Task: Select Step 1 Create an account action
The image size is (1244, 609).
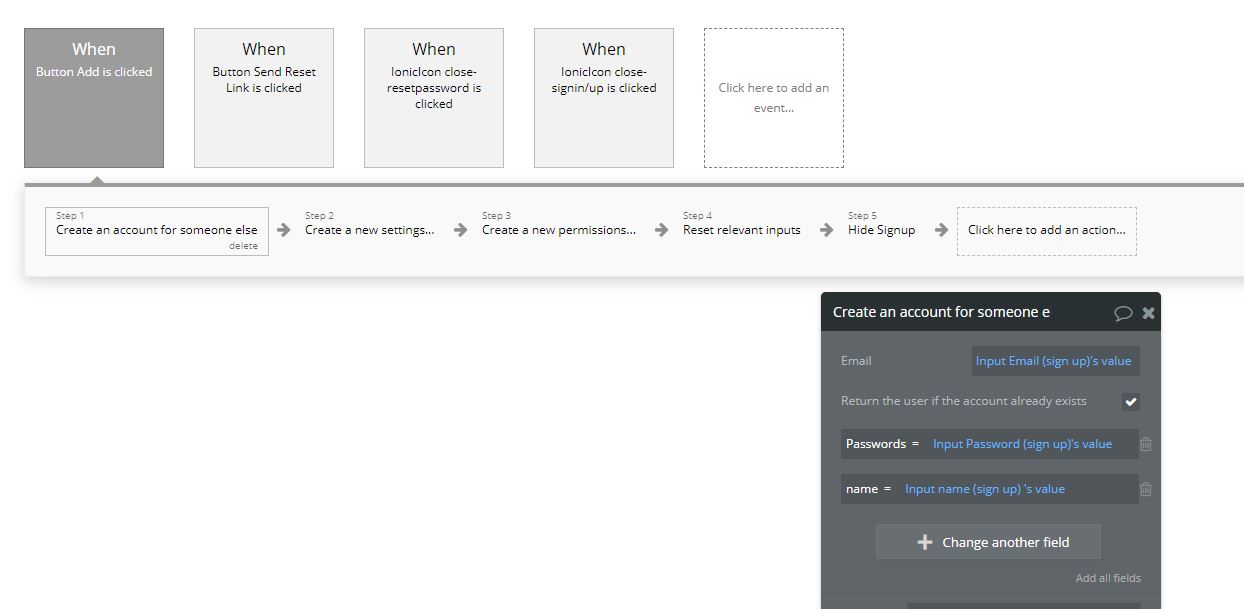Action: click(x=157, y=231)
